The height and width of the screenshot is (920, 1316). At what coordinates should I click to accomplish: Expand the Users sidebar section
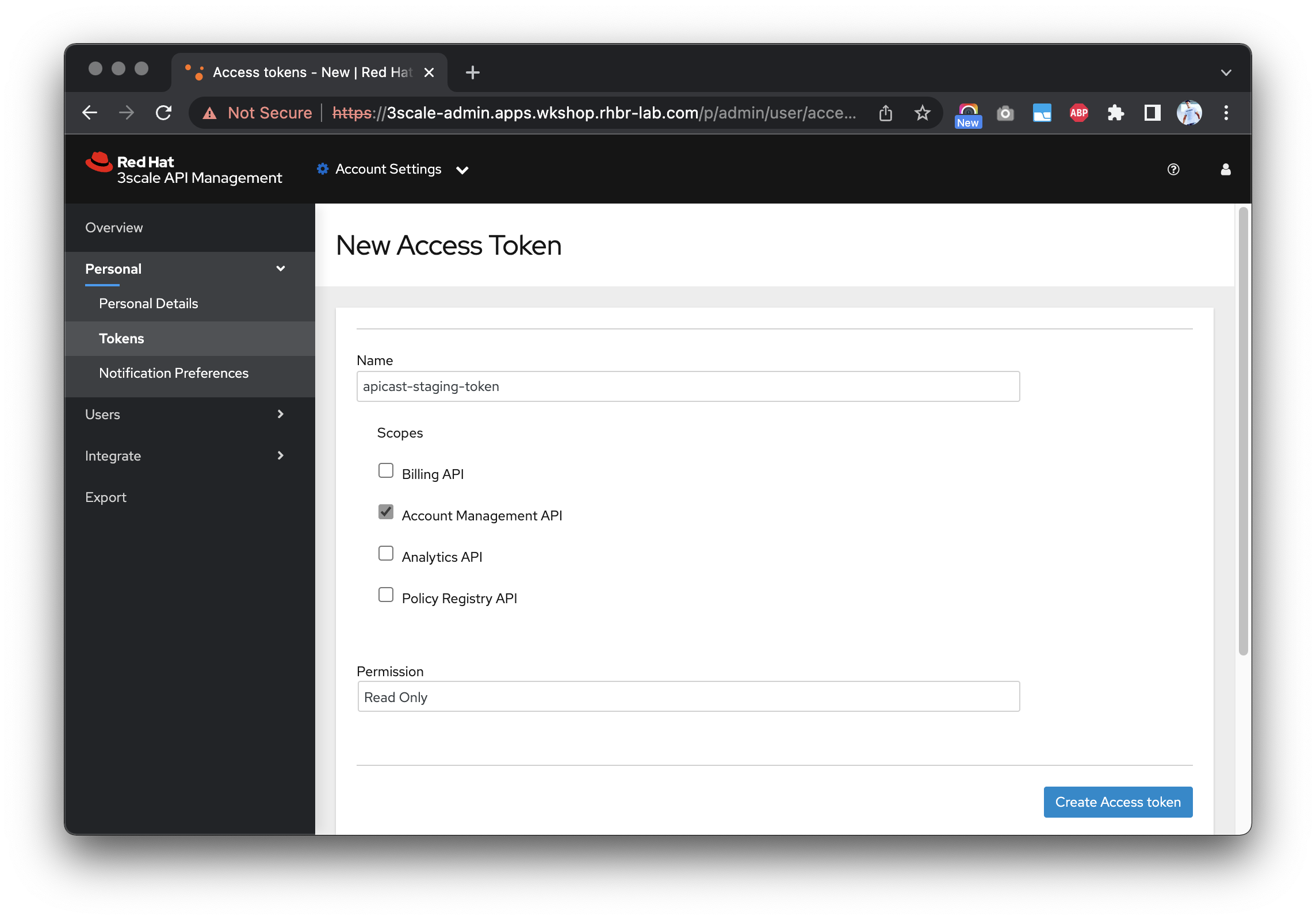point(184,415)
